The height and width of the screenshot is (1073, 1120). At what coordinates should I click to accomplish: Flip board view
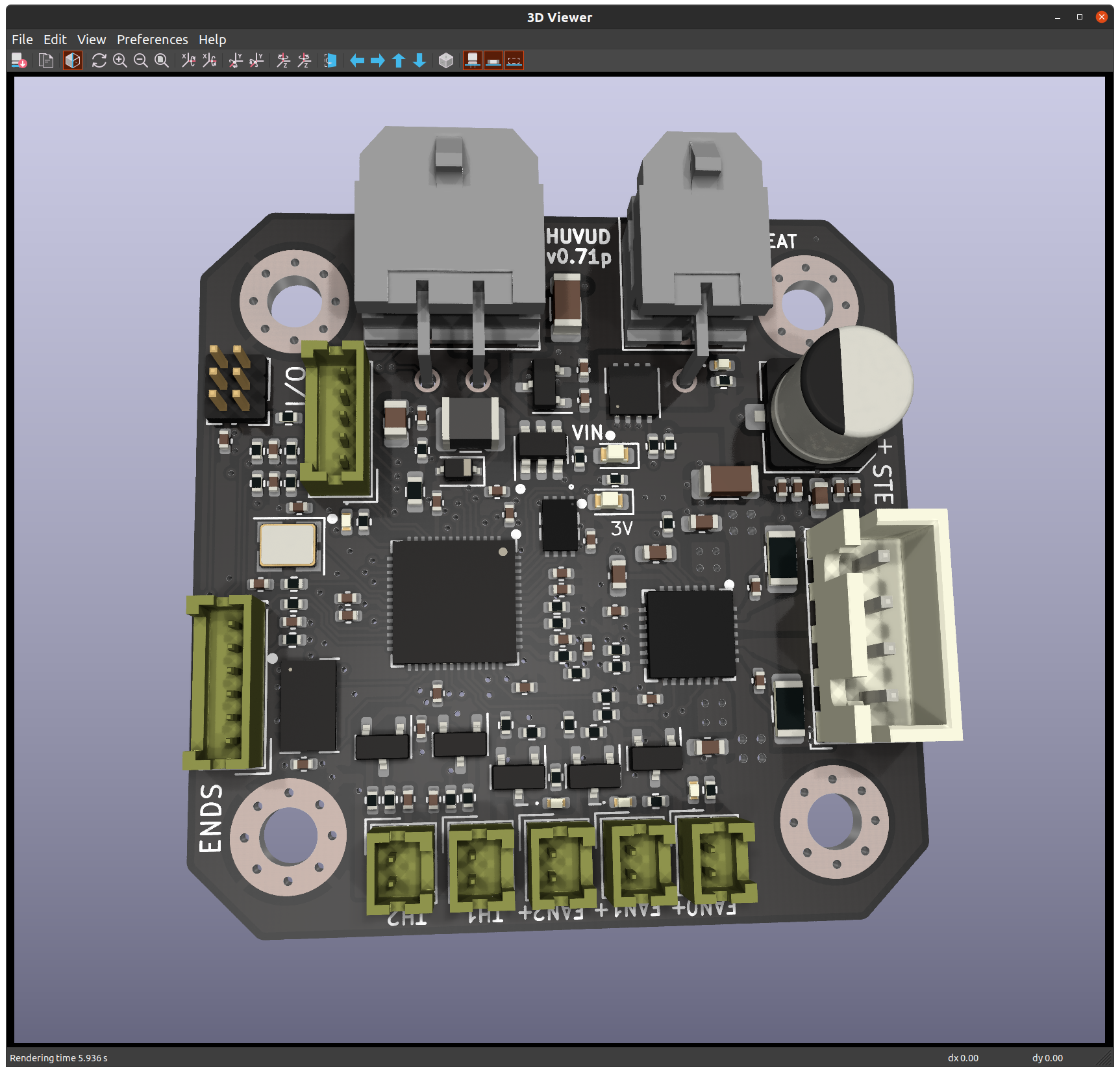tap(330, 61)
